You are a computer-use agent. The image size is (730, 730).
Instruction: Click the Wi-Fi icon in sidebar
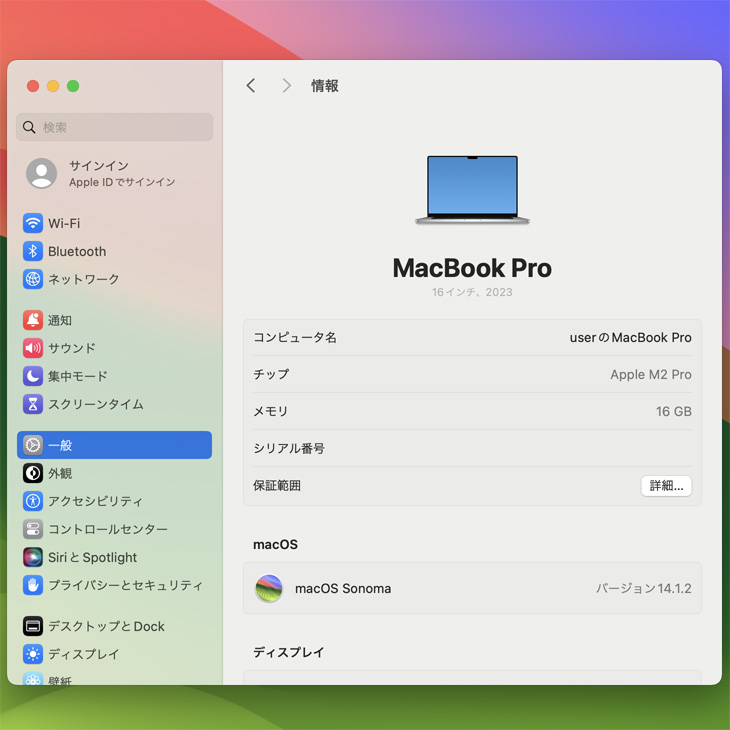pyautogui.click(x=33, y=223)
